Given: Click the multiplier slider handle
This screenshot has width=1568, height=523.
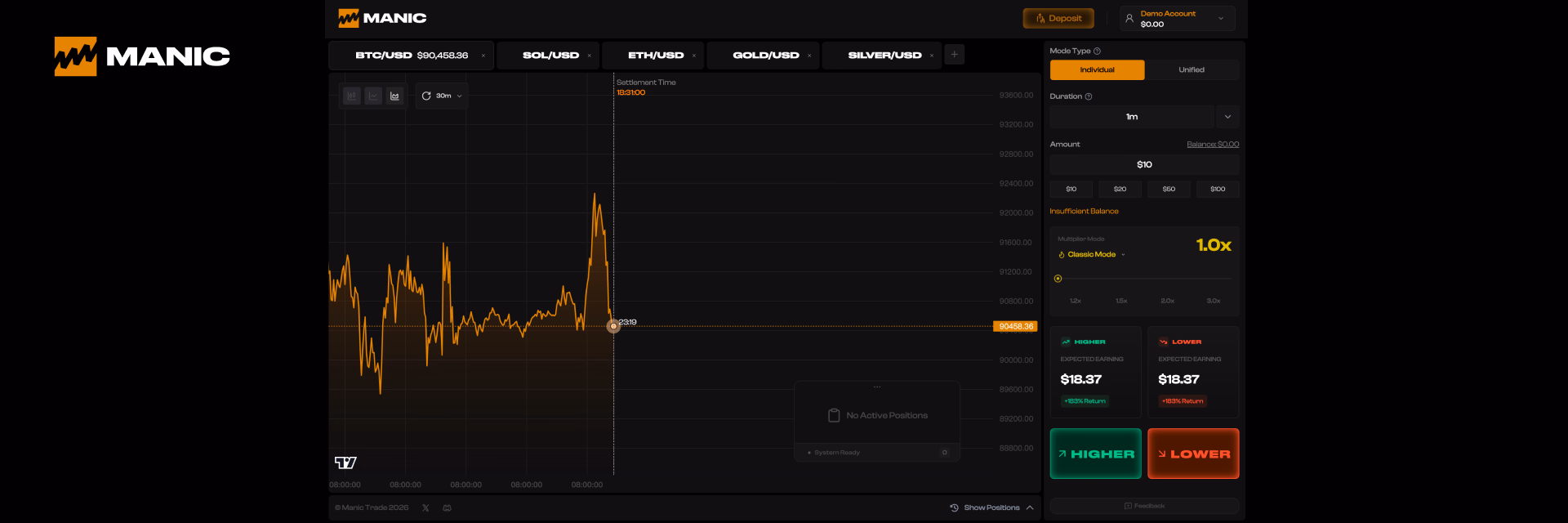Looking at the screenshot, I should coord(1058,279).
